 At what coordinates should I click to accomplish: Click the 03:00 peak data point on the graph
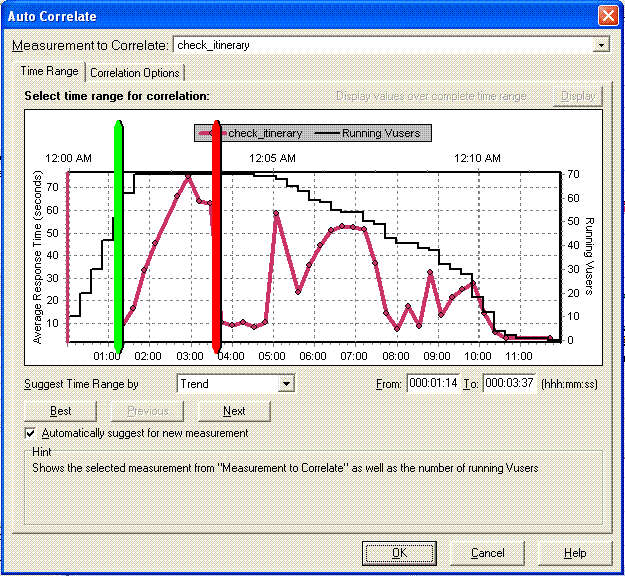(x=187, y=176)
